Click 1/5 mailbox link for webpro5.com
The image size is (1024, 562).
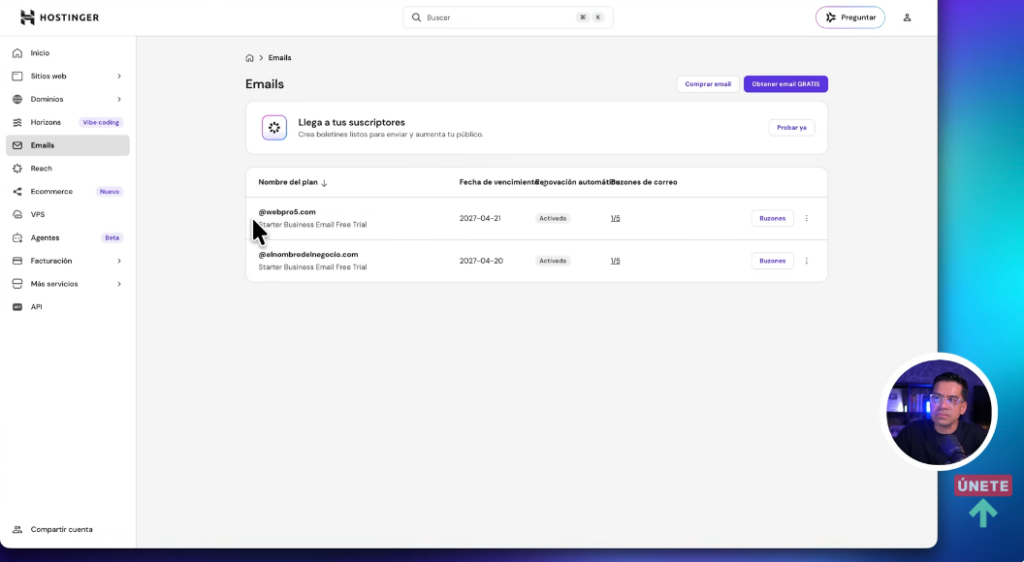[615, 219]
